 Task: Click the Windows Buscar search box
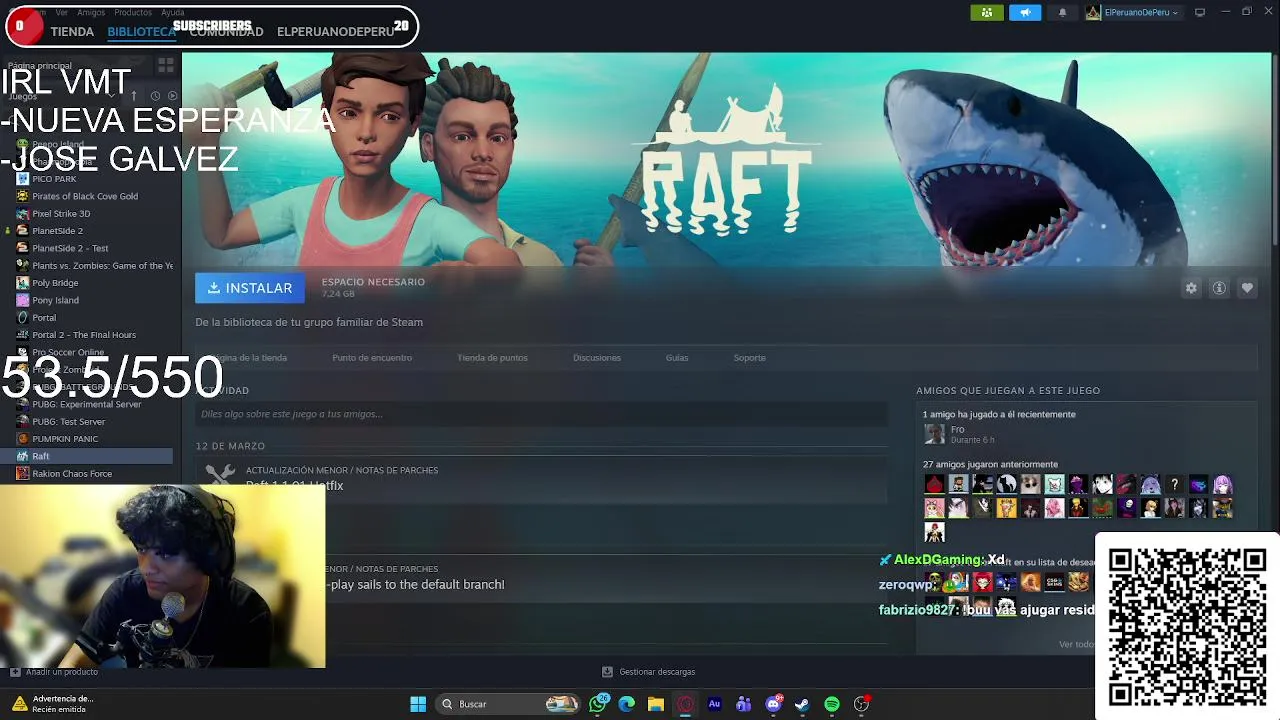click(509, 704)
